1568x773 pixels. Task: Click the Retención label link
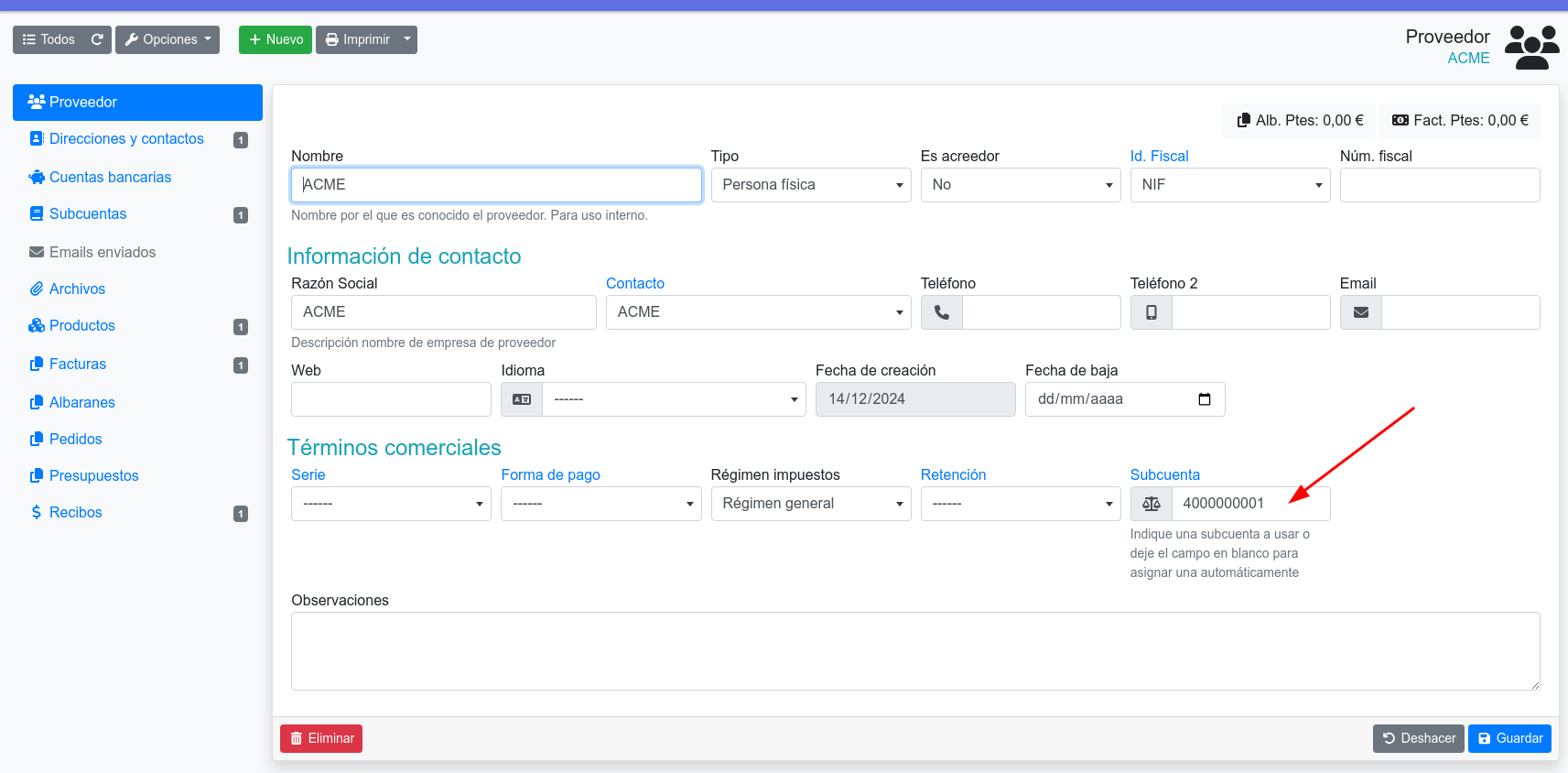(x=953, y=475)
